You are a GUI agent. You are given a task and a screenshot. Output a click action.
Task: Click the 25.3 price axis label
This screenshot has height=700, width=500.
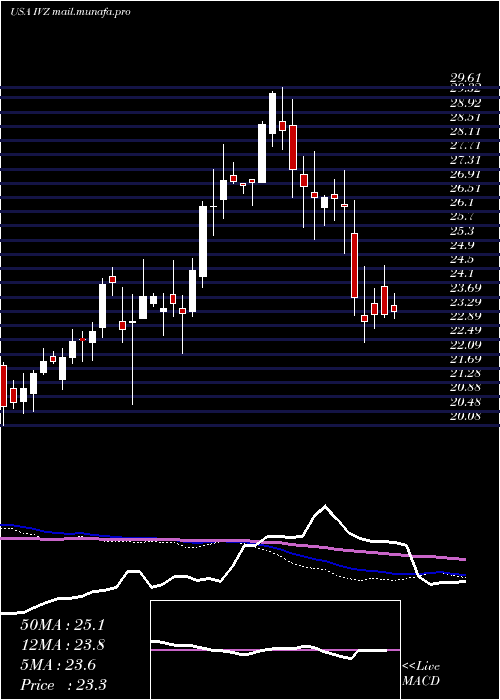click(461, 231)
